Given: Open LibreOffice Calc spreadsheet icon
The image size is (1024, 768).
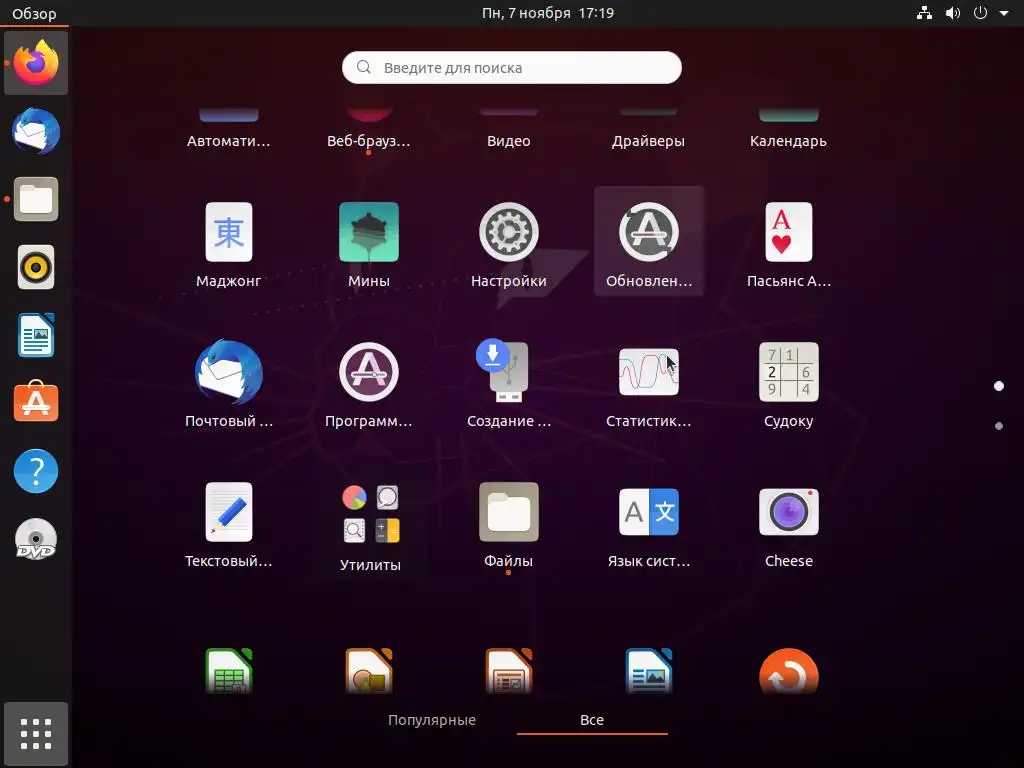Looking at the screenshot, I should [x=229, y=671].
